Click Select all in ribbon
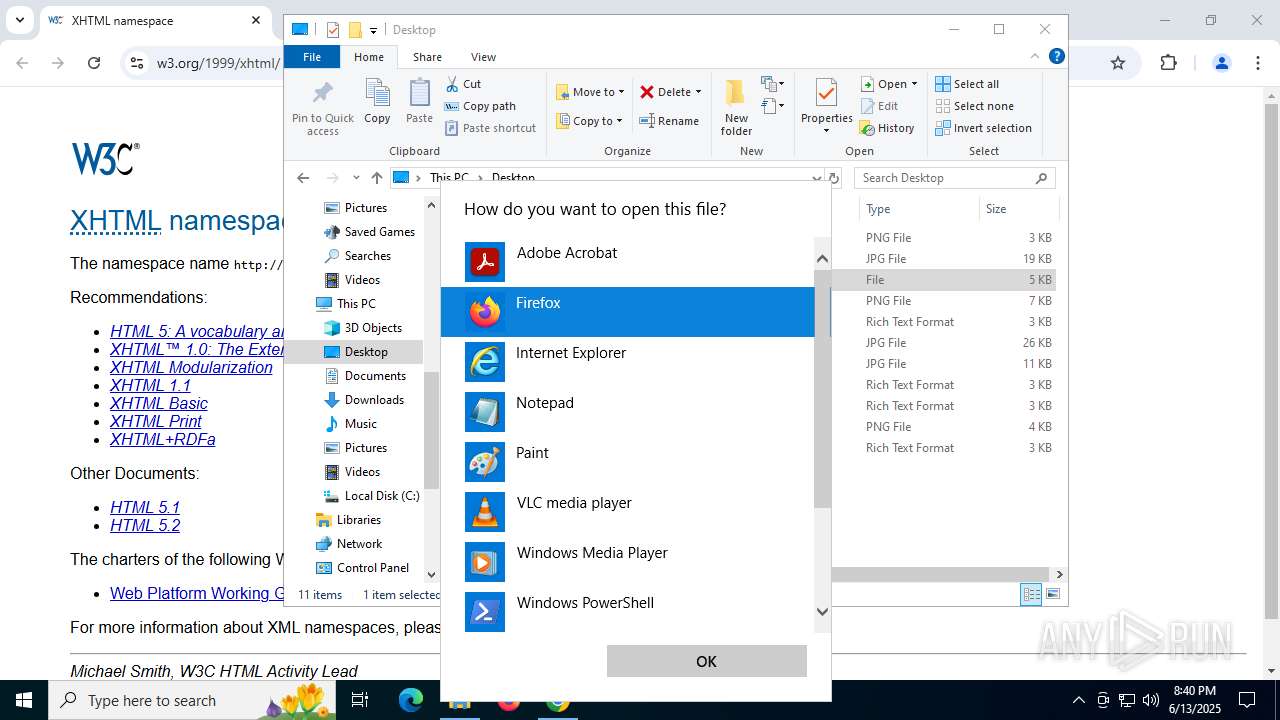This screenshot has width=1280, height=720. (x=967, y=84)
